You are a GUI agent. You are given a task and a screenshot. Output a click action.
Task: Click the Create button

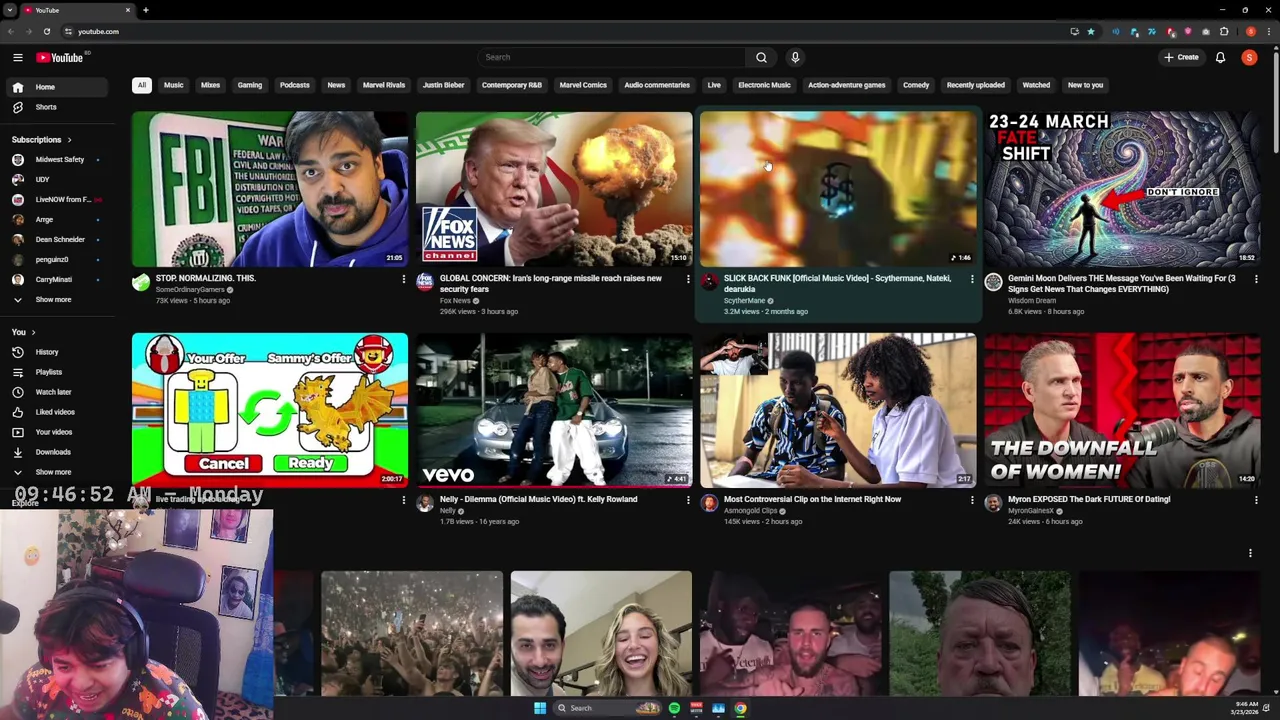click(x=1181, y=57)
